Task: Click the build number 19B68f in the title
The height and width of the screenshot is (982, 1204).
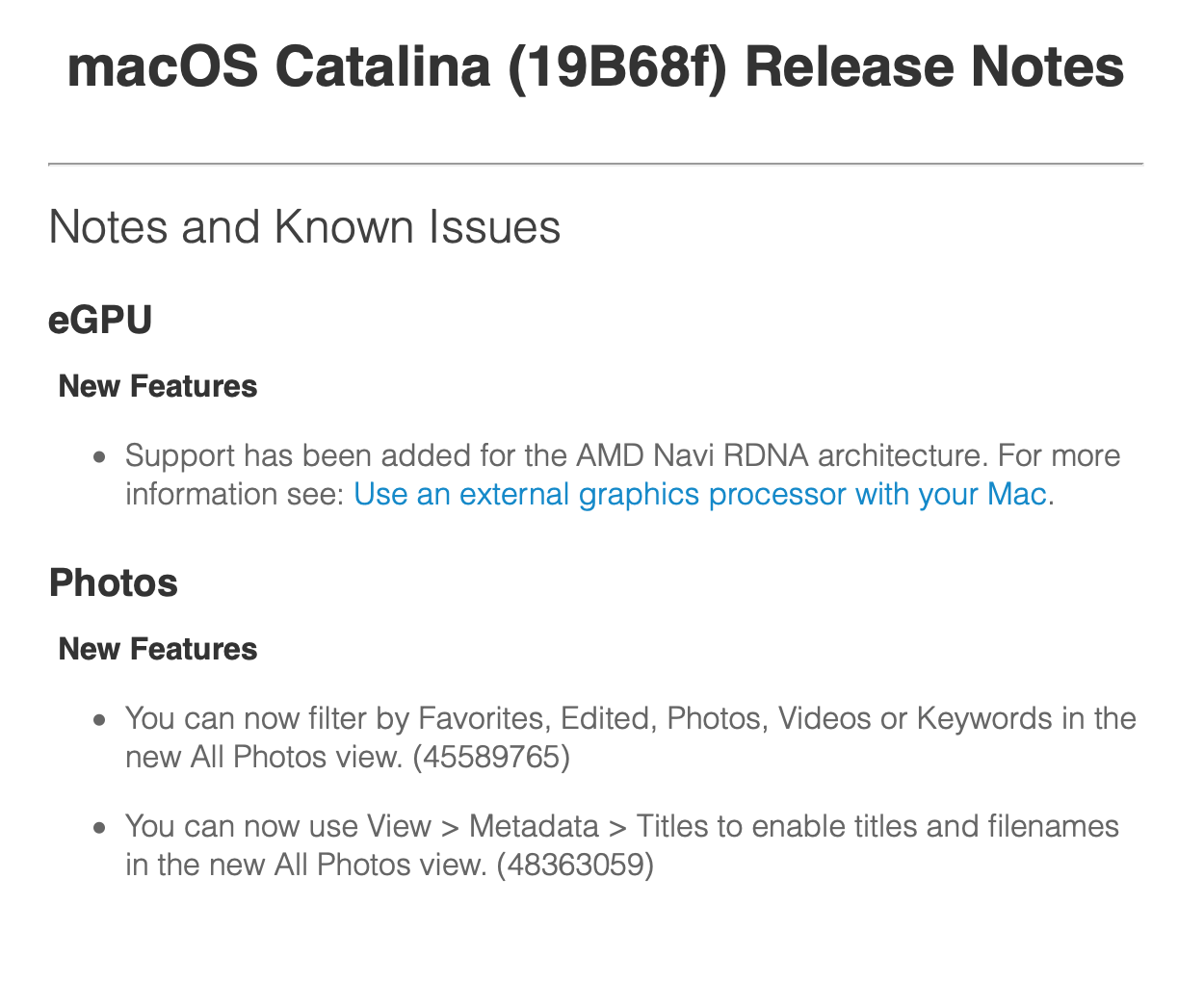Action: pos(616,67)
